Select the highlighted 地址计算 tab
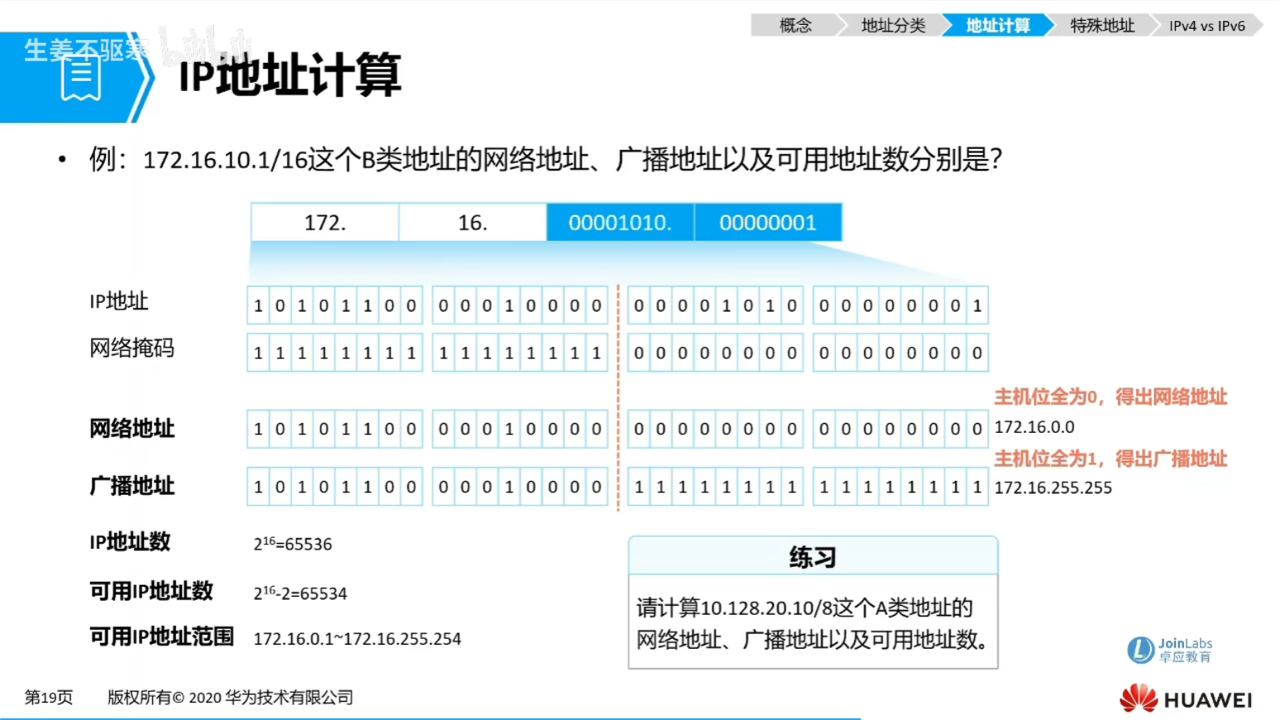1280x720 pixels. tap(997, 26)
